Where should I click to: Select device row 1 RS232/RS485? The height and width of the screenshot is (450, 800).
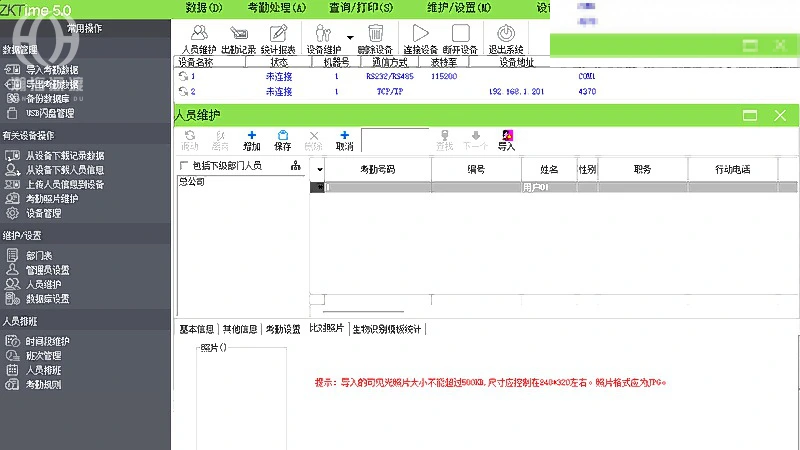point(390,76)
